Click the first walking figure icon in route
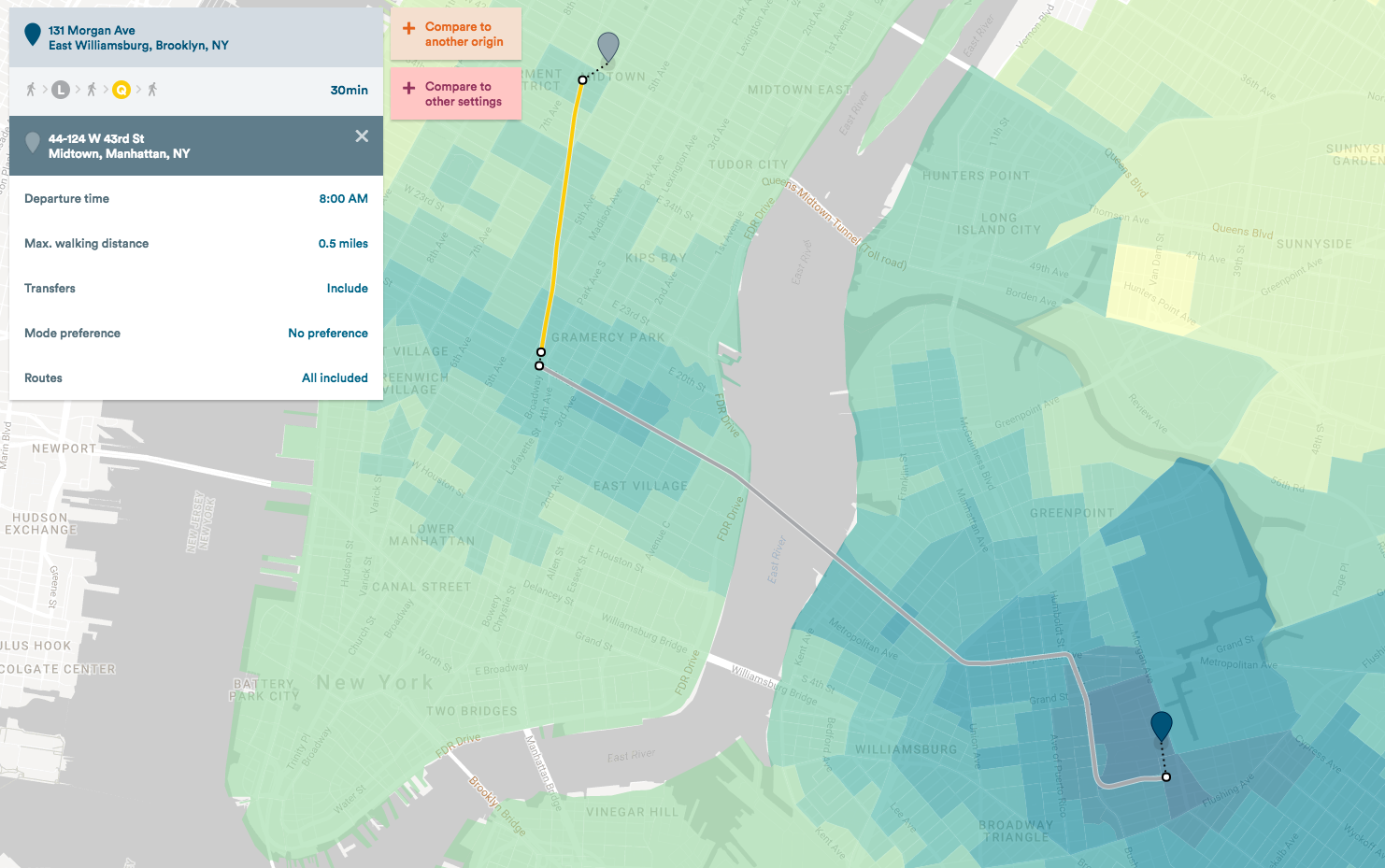Image resolution: width=1385 pixels, height=868 pixels. click(x=31, y=90)
